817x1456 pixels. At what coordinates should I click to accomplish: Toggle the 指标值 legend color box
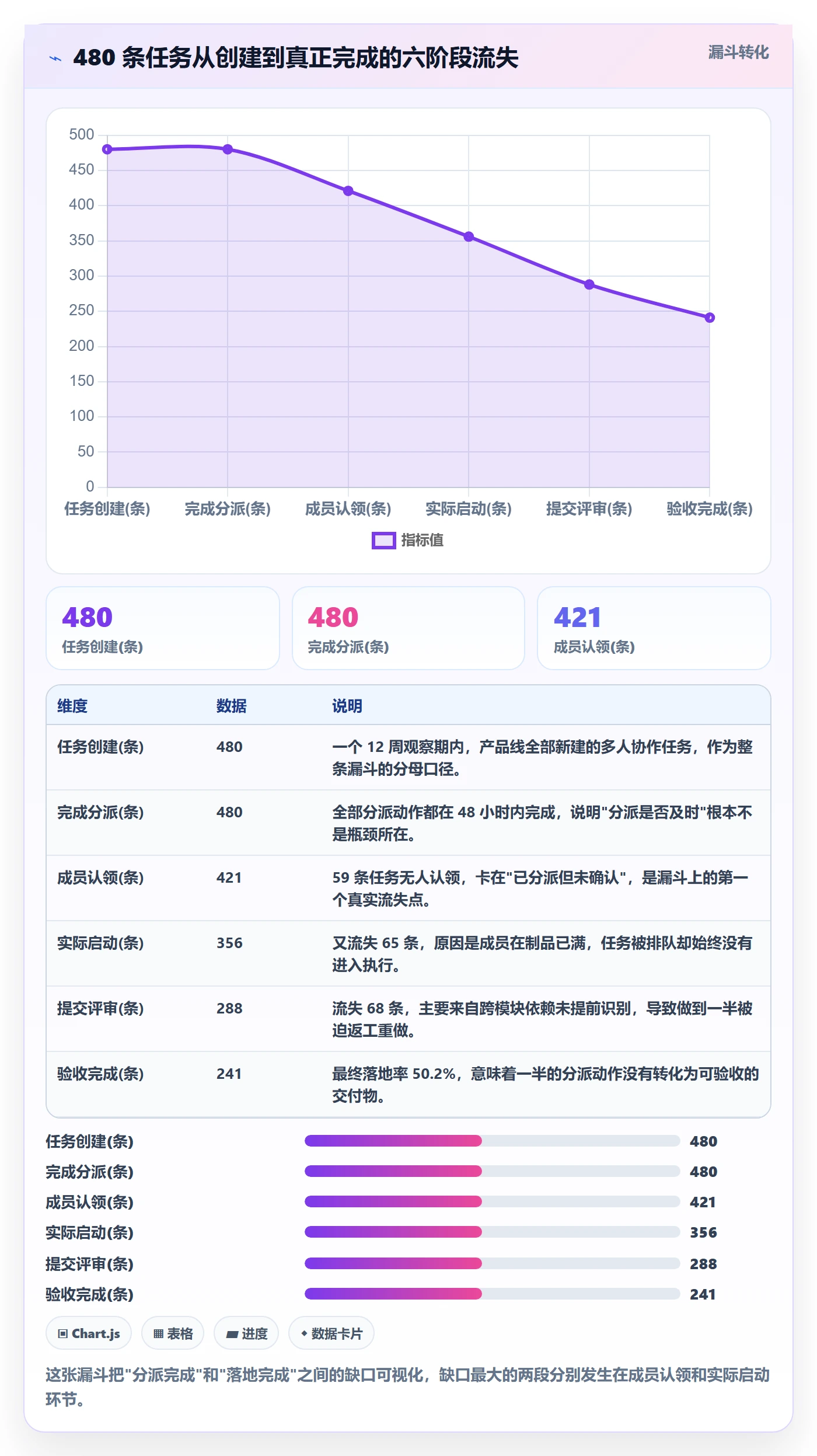(x=384, y=541)
